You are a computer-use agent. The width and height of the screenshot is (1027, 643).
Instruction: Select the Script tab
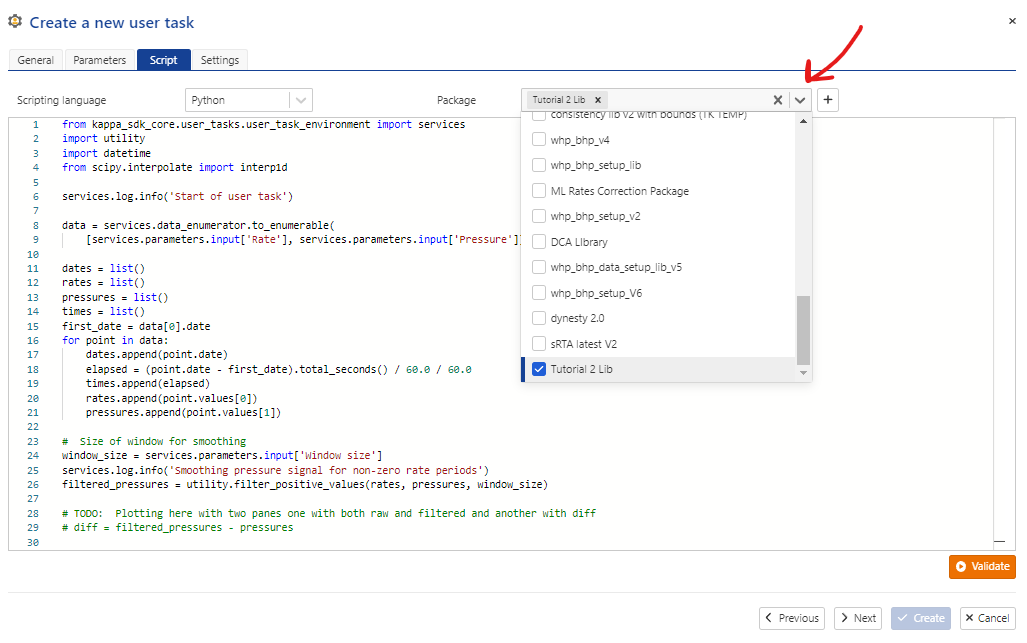164,60
